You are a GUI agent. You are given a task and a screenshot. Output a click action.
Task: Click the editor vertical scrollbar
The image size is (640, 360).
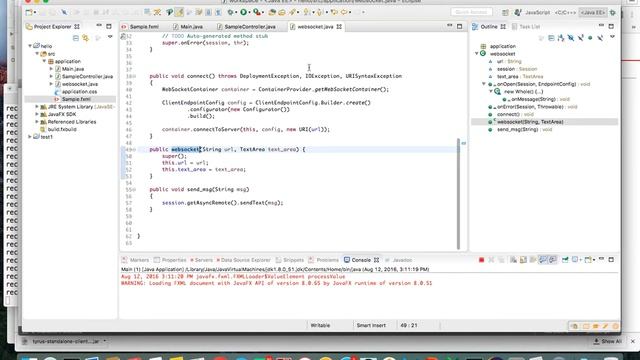click(458, 193)
